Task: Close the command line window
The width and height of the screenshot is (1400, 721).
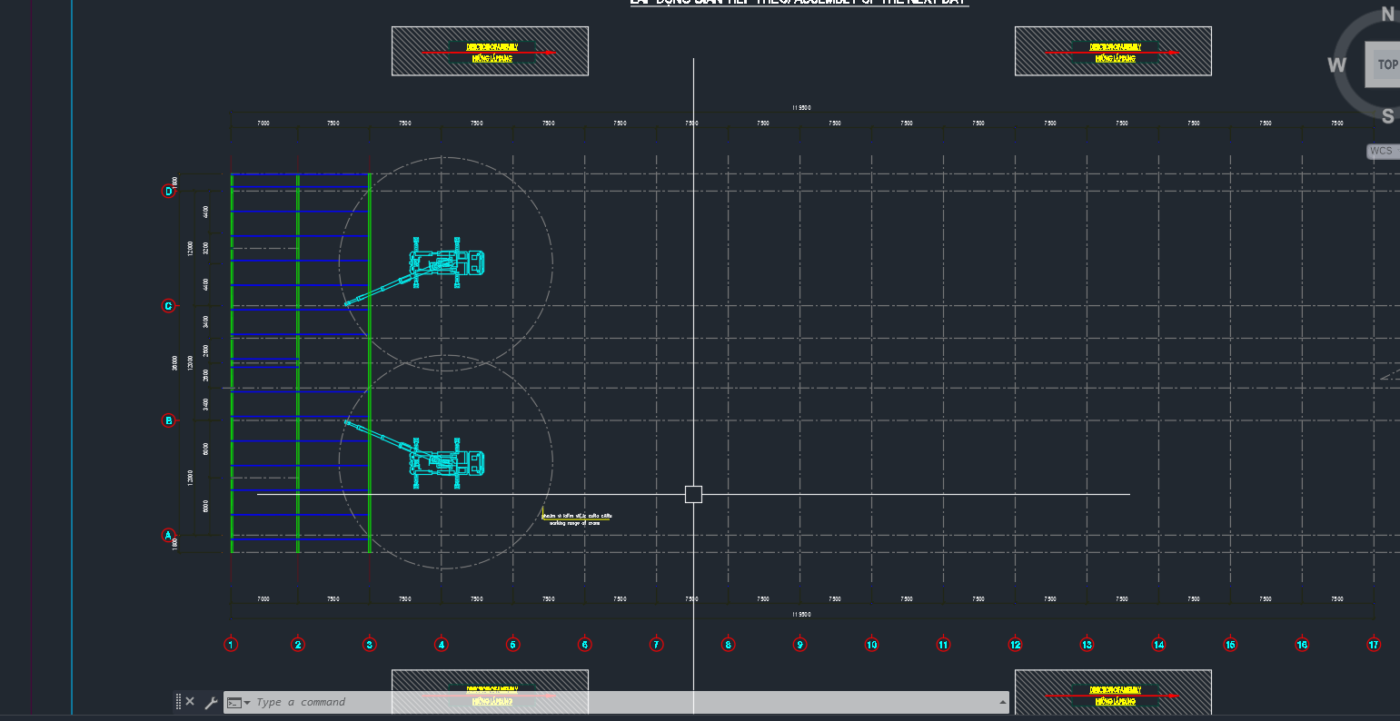Action: pos(190,702)
